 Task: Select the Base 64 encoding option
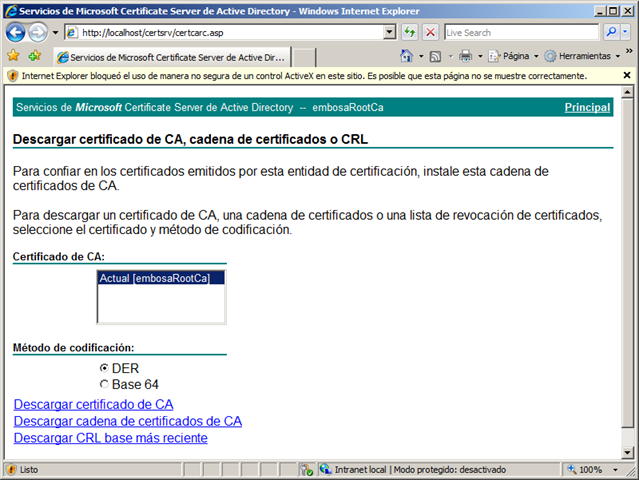tap(104, 384)
